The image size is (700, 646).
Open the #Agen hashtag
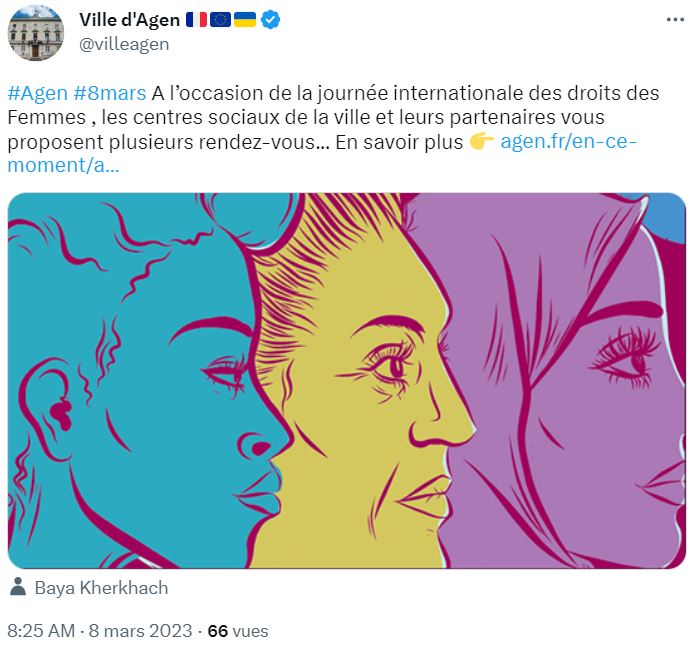pyautogui.click(x=38, y=93)
